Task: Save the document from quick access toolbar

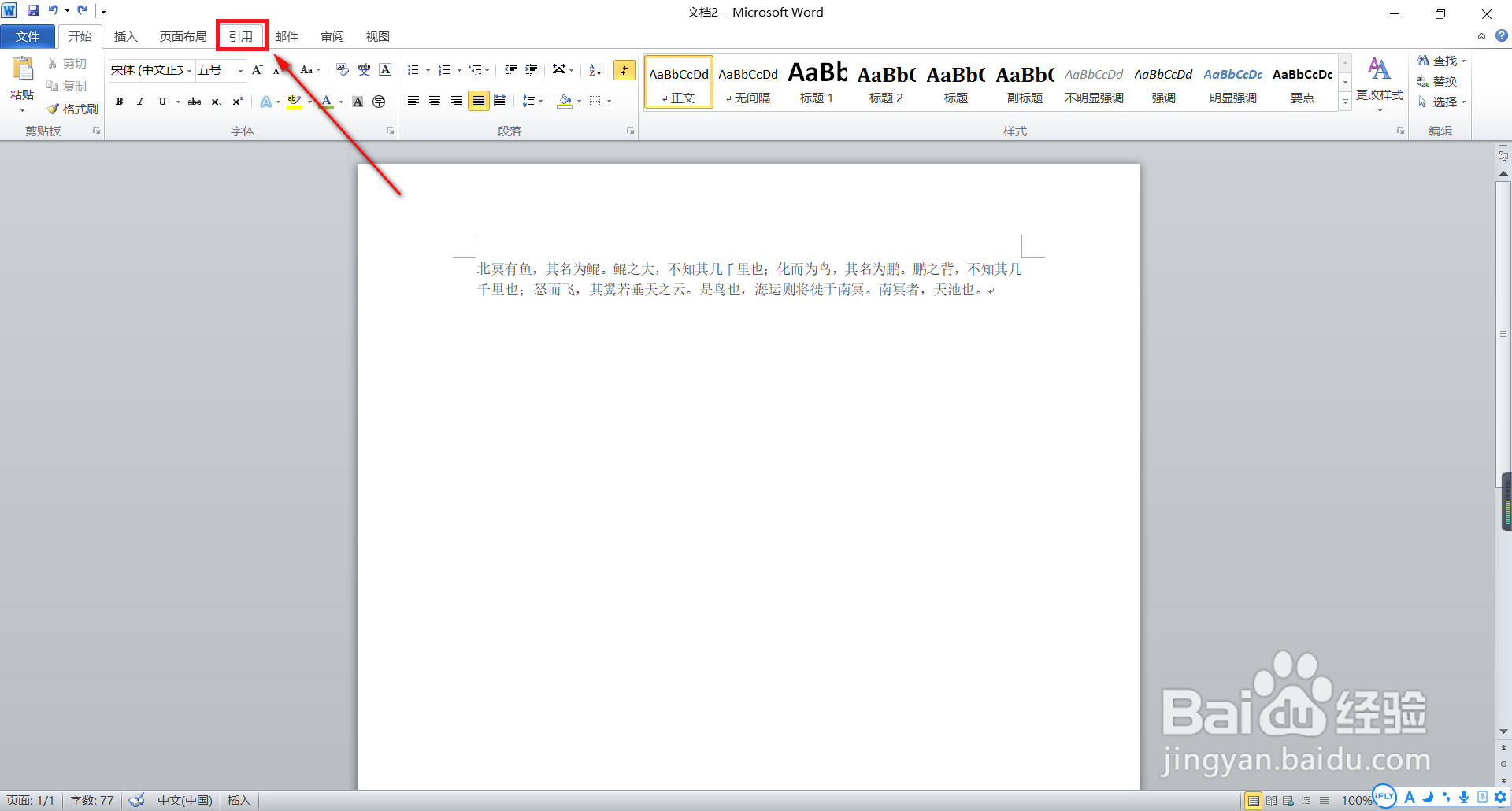Action: click(x=33, y=11)
